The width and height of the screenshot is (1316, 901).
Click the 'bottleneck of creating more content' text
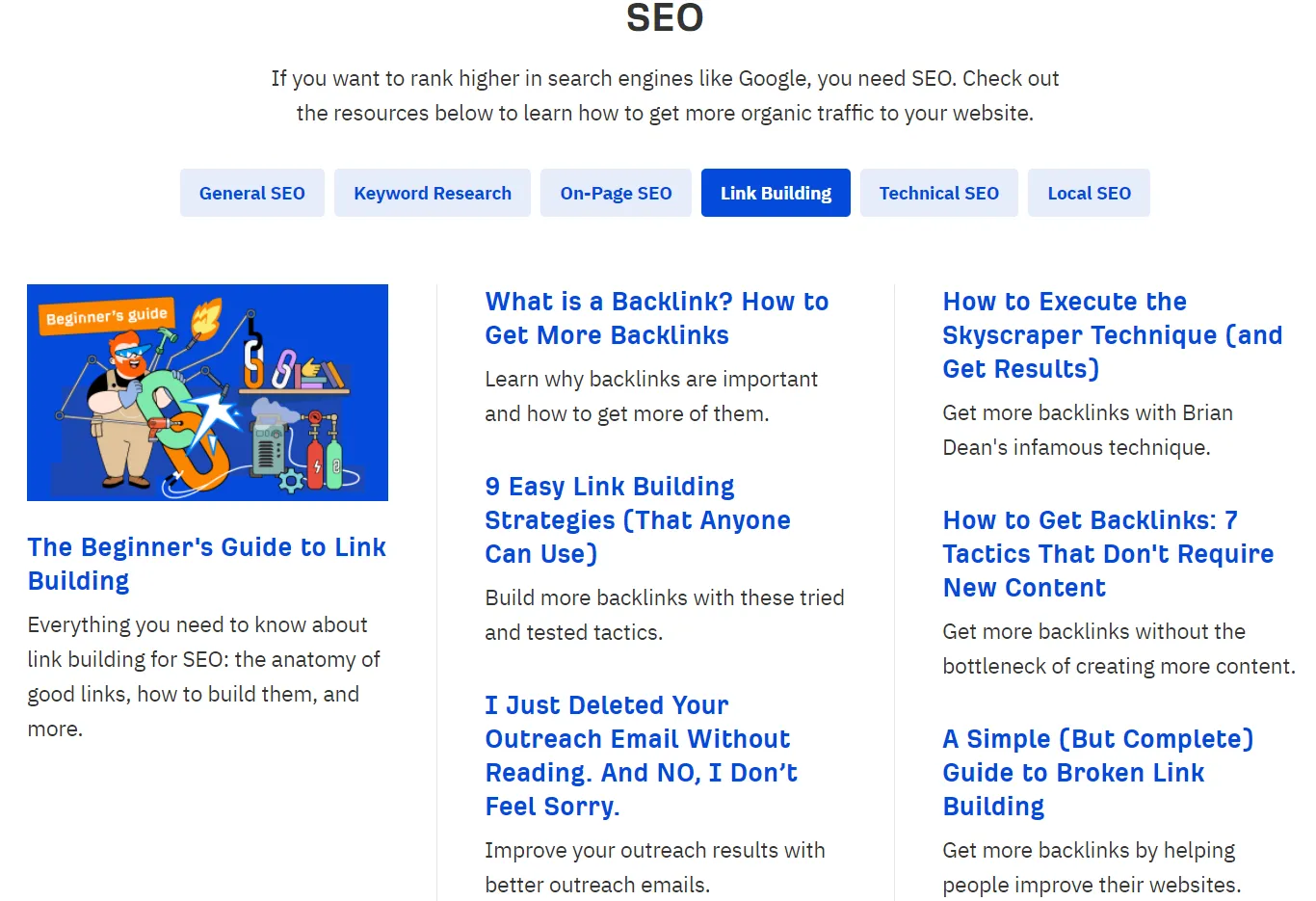(1118, 649)
